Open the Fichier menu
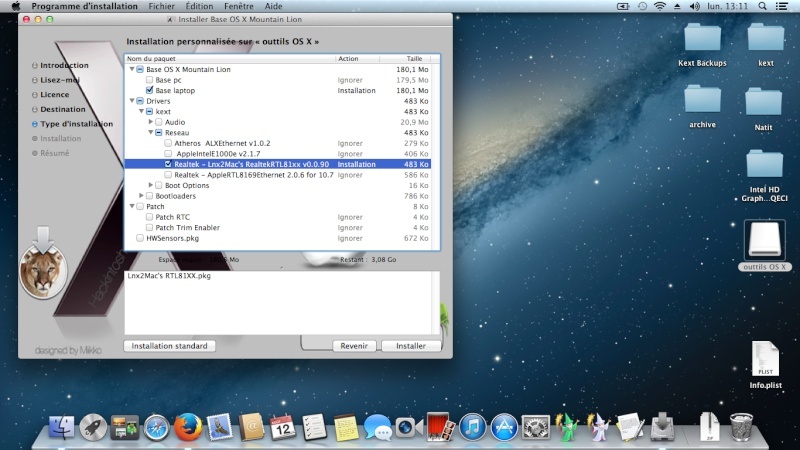800x450 pixels. [162, 6]
